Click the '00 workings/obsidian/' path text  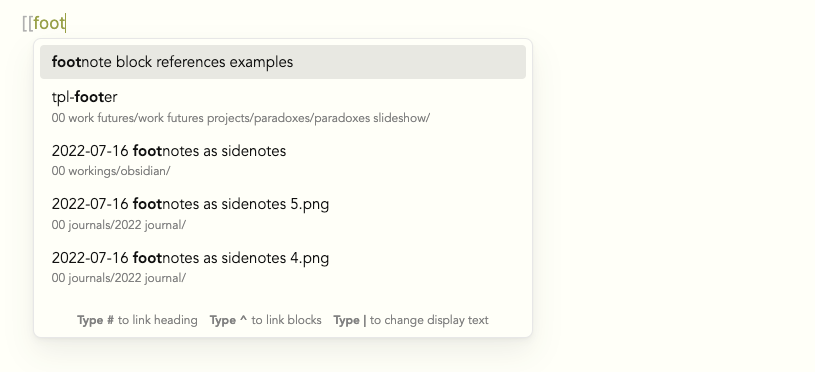pos(111,171)
